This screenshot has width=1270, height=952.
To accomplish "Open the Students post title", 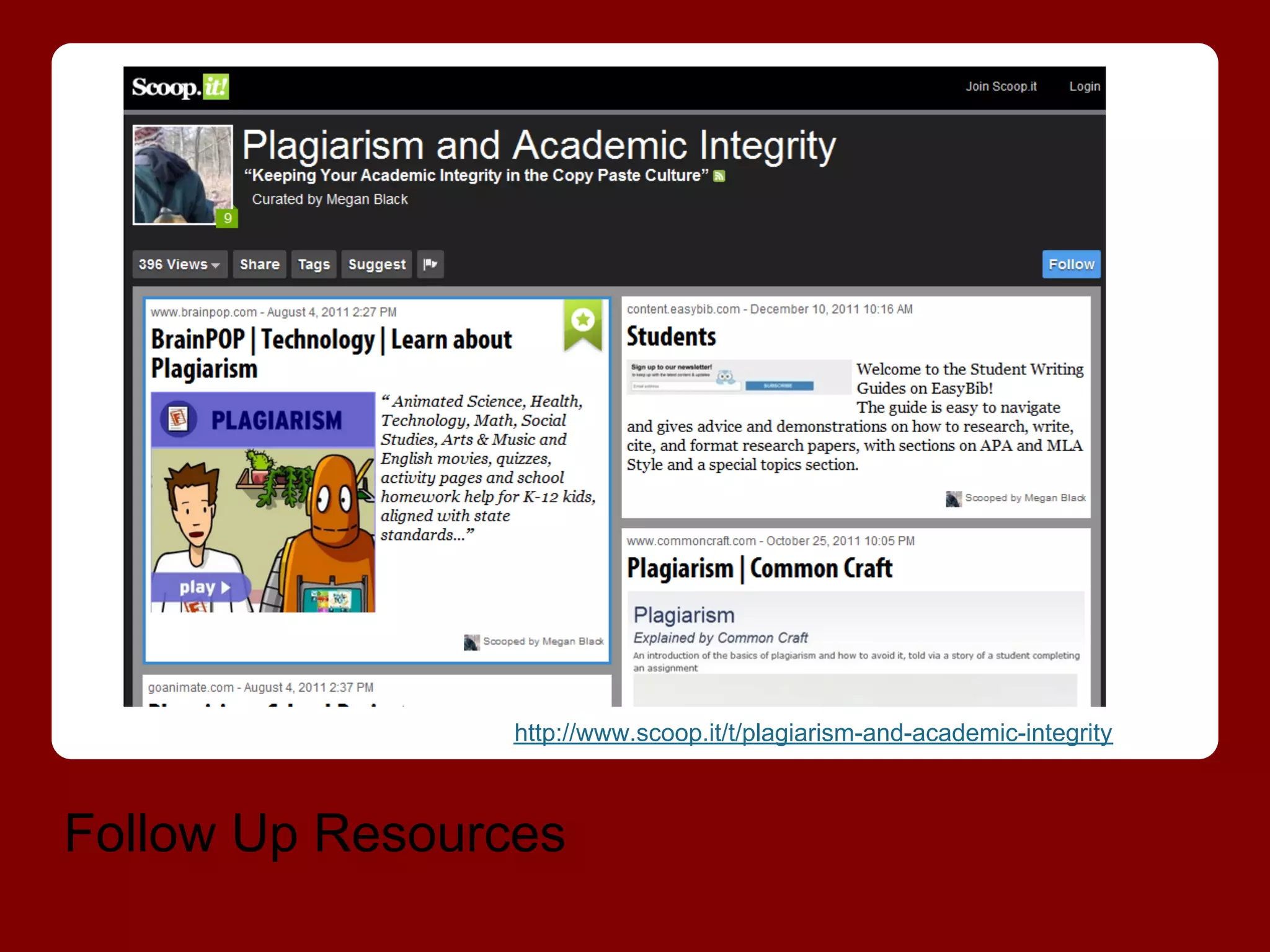I will pos(671,337).
